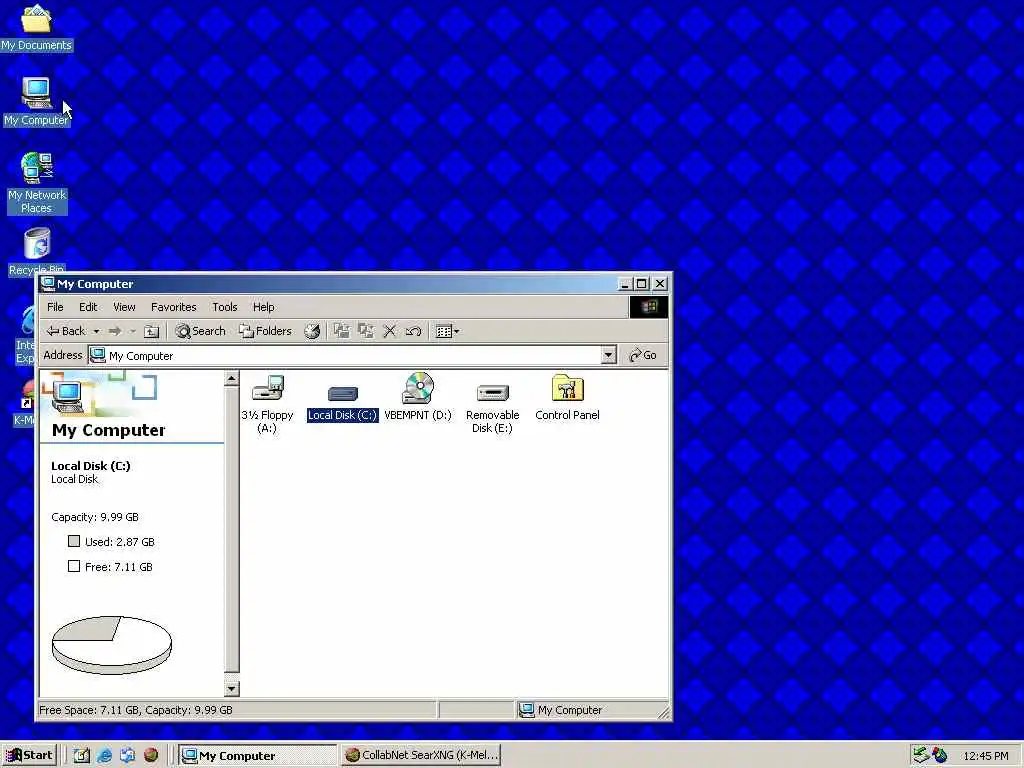Click the My Computer status bar zone
The width and height of the screenshot is (1024, 768).
point(588,710)
